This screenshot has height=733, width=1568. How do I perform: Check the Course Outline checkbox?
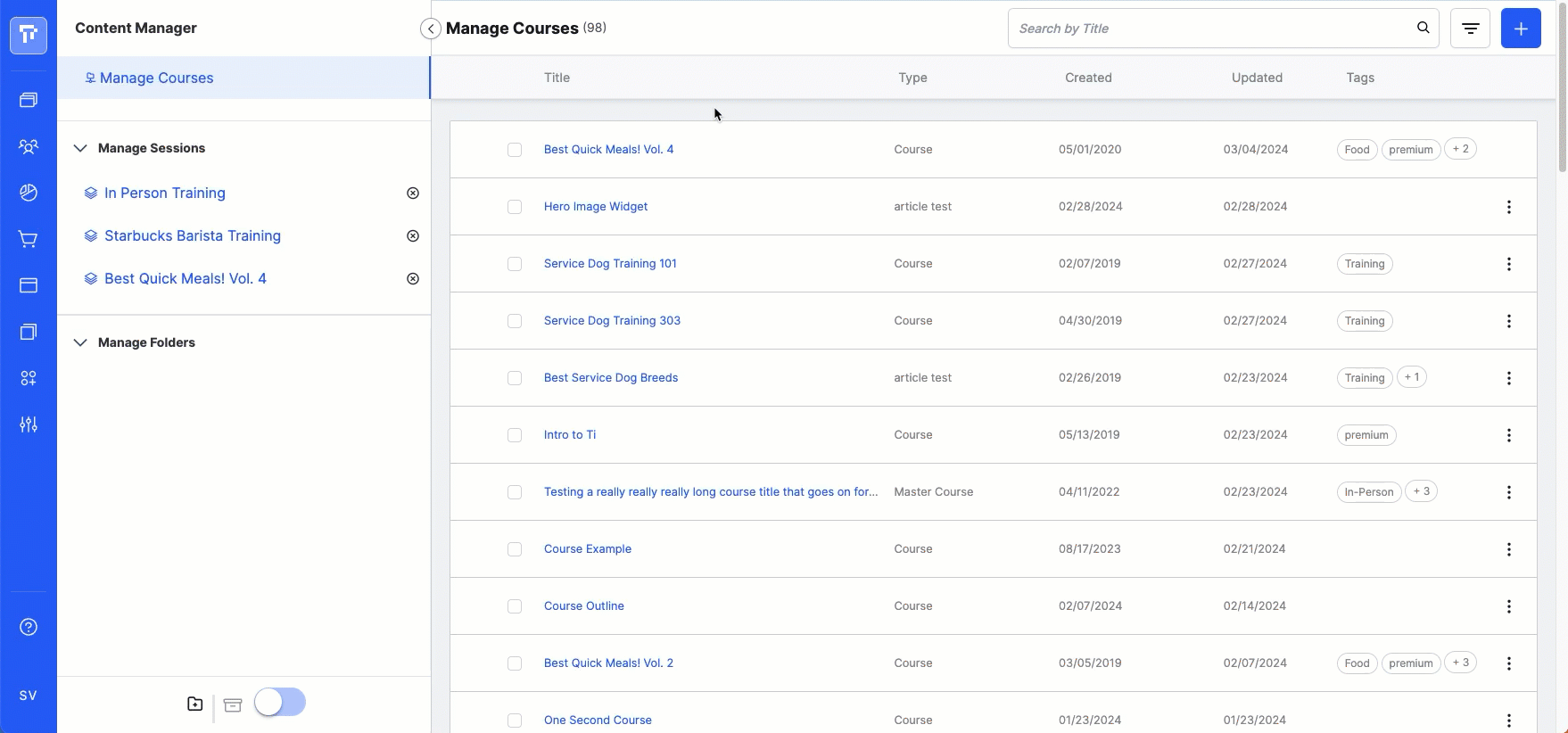click(515, 606)
